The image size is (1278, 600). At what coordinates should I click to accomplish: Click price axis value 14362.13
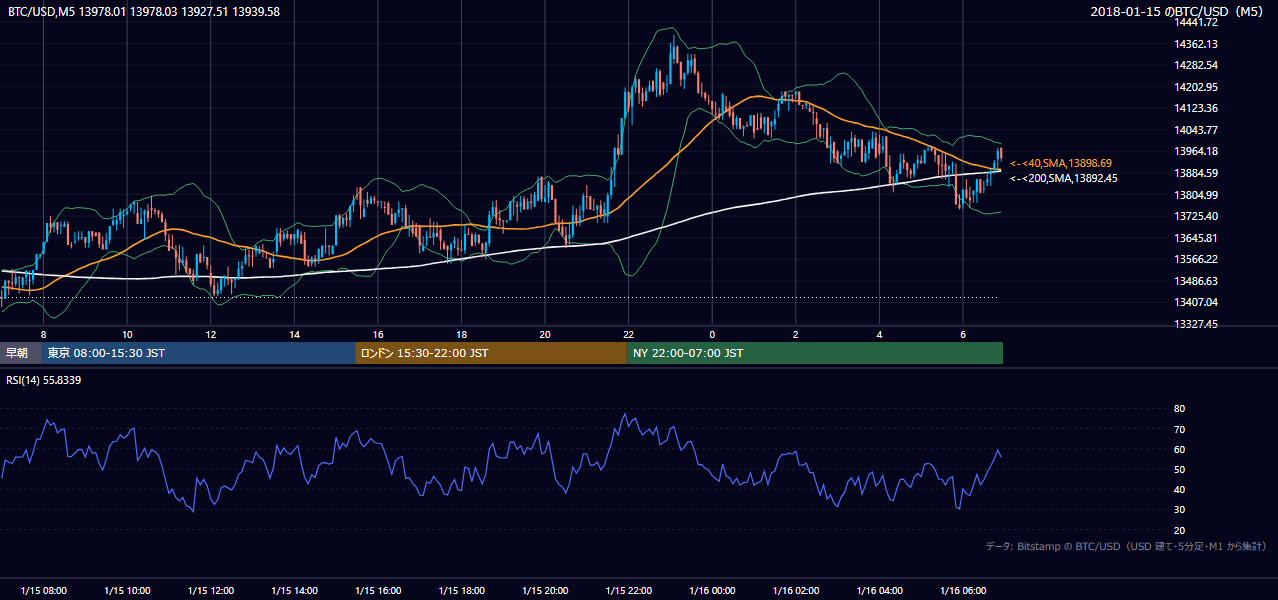point(1196,44)
